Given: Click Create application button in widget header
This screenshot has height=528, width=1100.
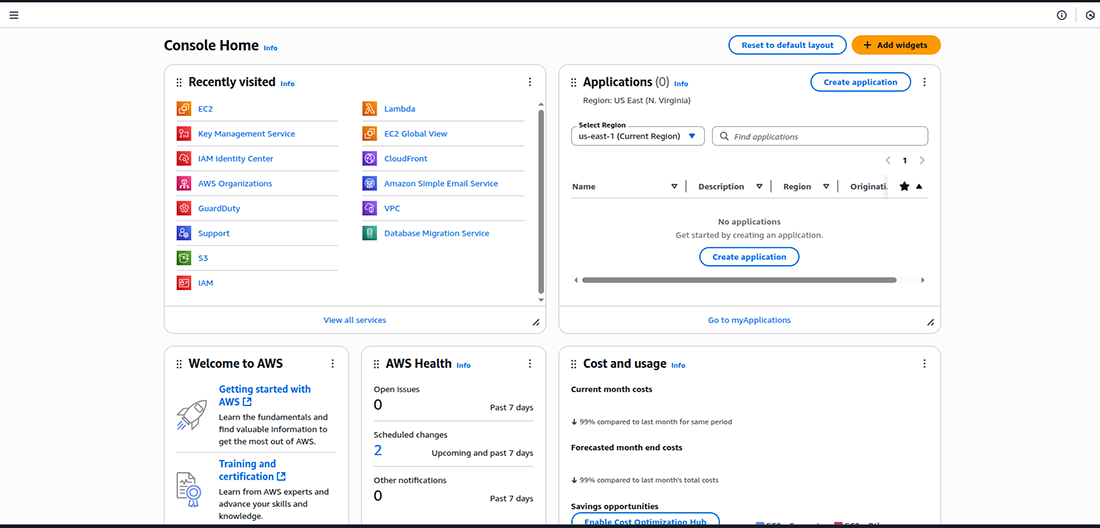Looking at the screenshot, I should (x=860, y=82).
